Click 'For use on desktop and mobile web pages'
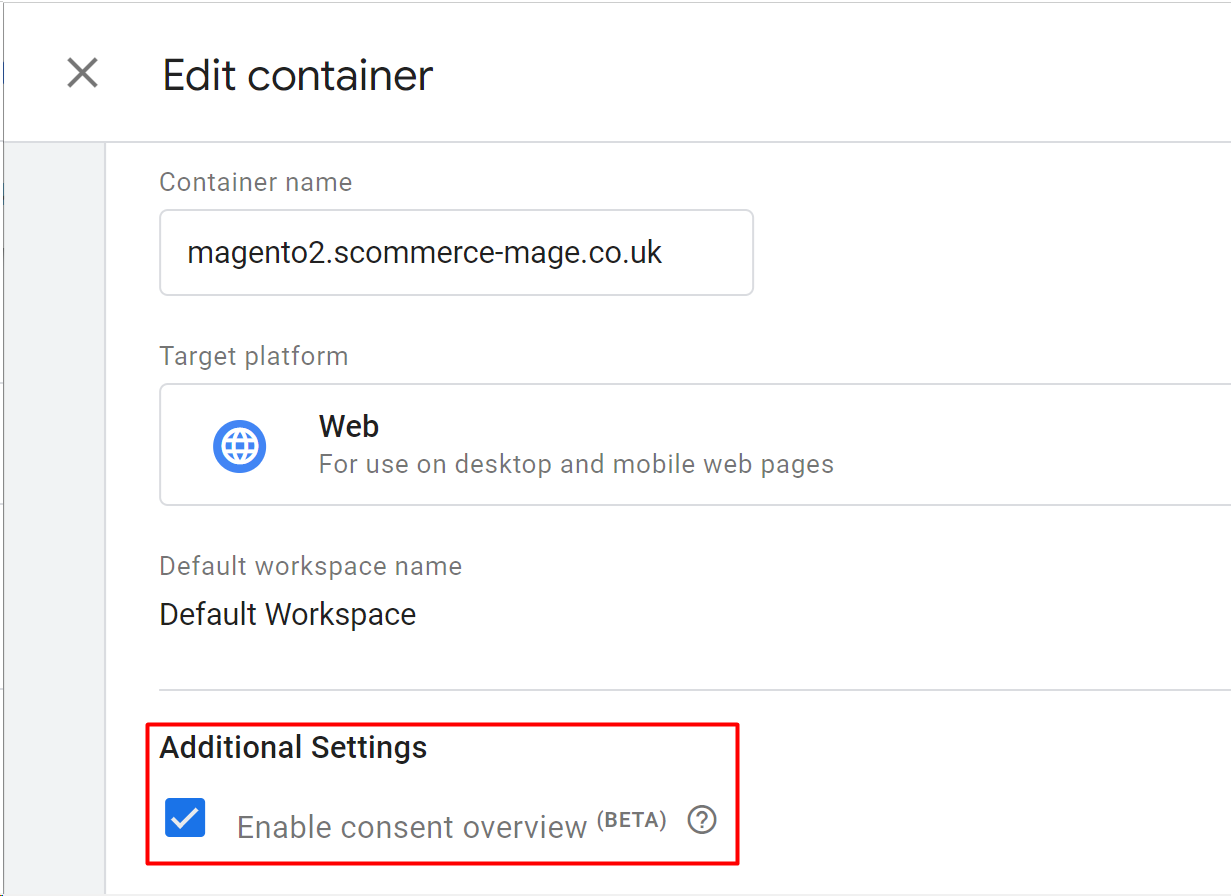Image resolution: width=1231 pixels, height=896 pixels. coord(575,465)
